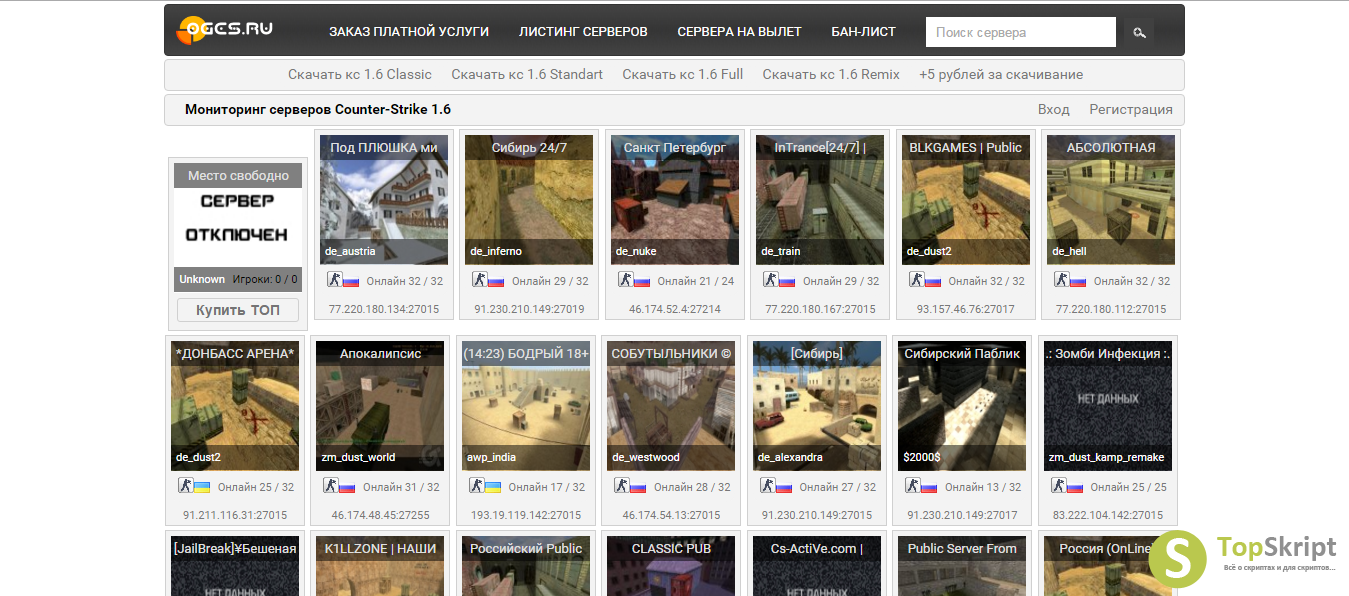Click Ukrainian flag on ДОНБАСС АРЕНА server
This screenshot has height=596, width=1349.
coord(202,487)
